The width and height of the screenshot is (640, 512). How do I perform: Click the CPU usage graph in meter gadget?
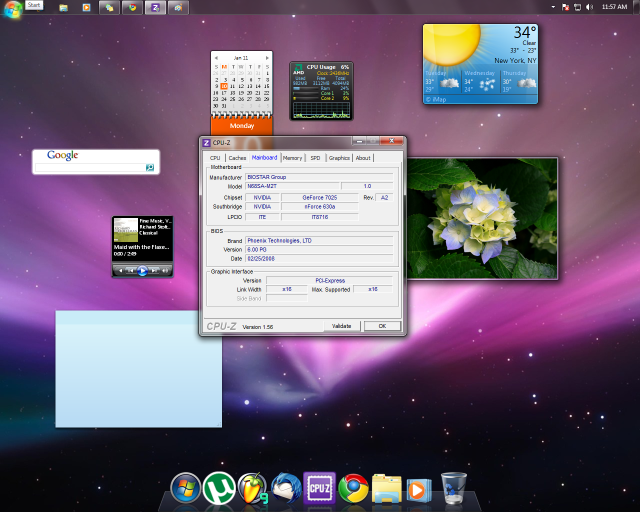[x=321, y=110]
